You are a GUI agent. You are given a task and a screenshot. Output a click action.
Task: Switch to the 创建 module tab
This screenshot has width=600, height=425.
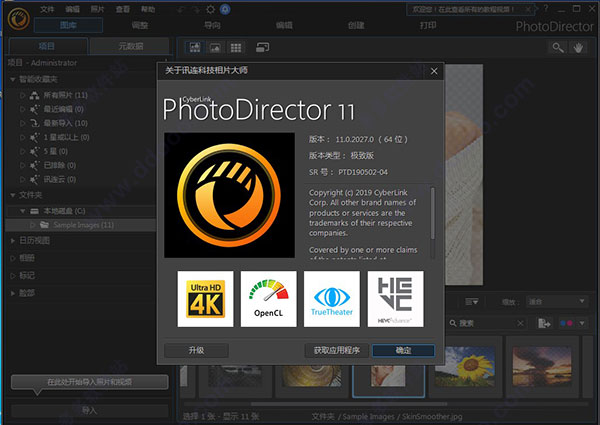click(x=356, y=25)
